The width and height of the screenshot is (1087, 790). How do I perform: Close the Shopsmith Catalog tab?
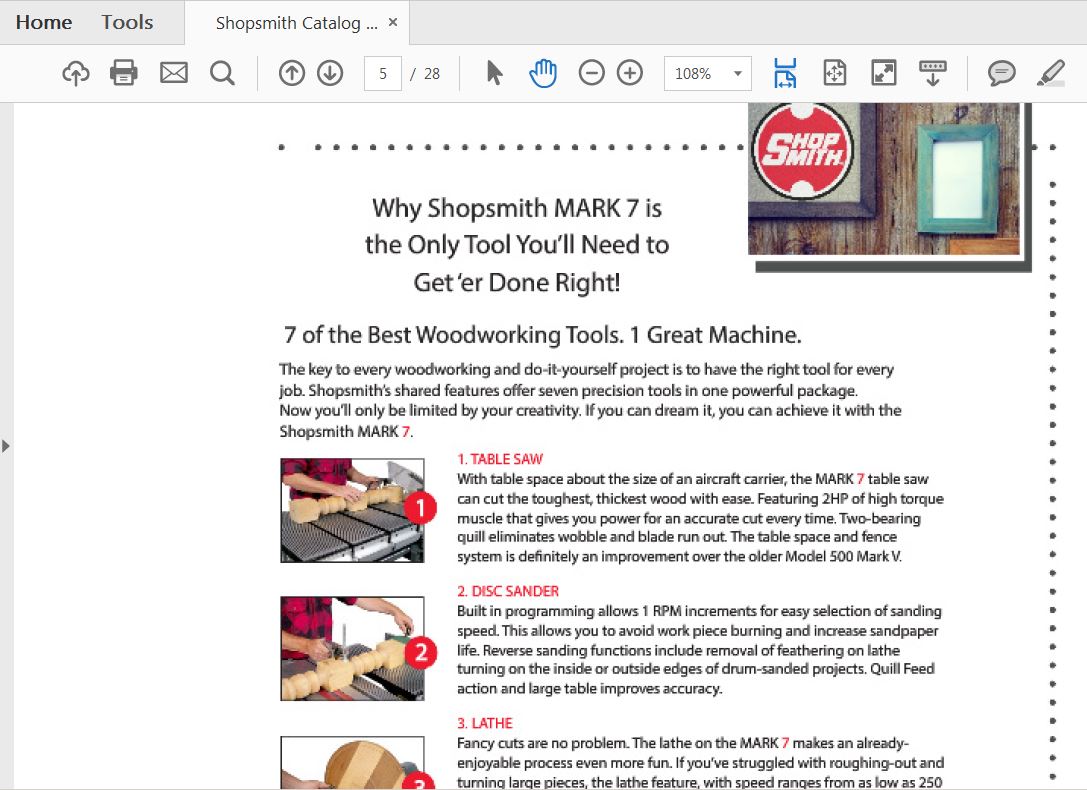393,22
